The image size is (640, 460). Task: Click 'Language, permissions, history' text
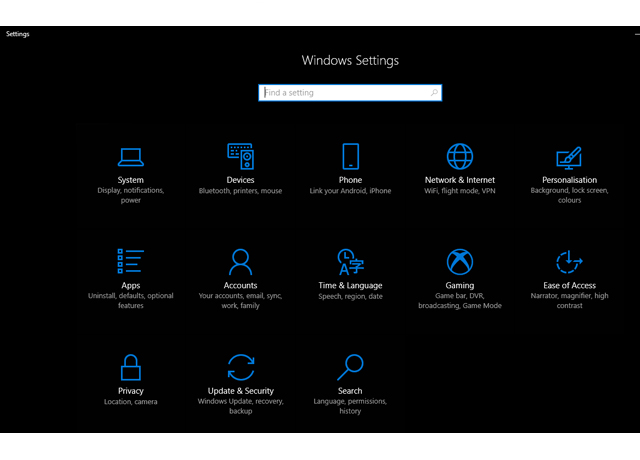tap(350, 406)
